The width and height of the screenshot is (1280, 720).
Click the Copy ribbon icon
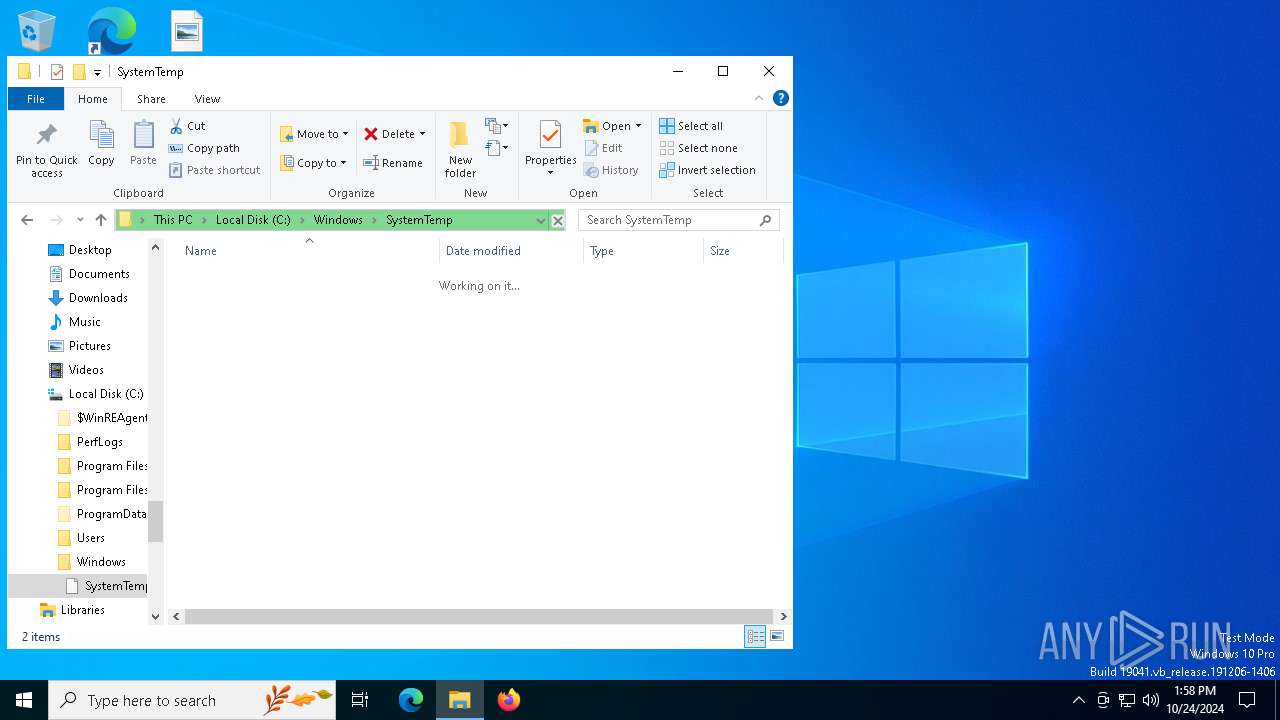tap(101, 144)
